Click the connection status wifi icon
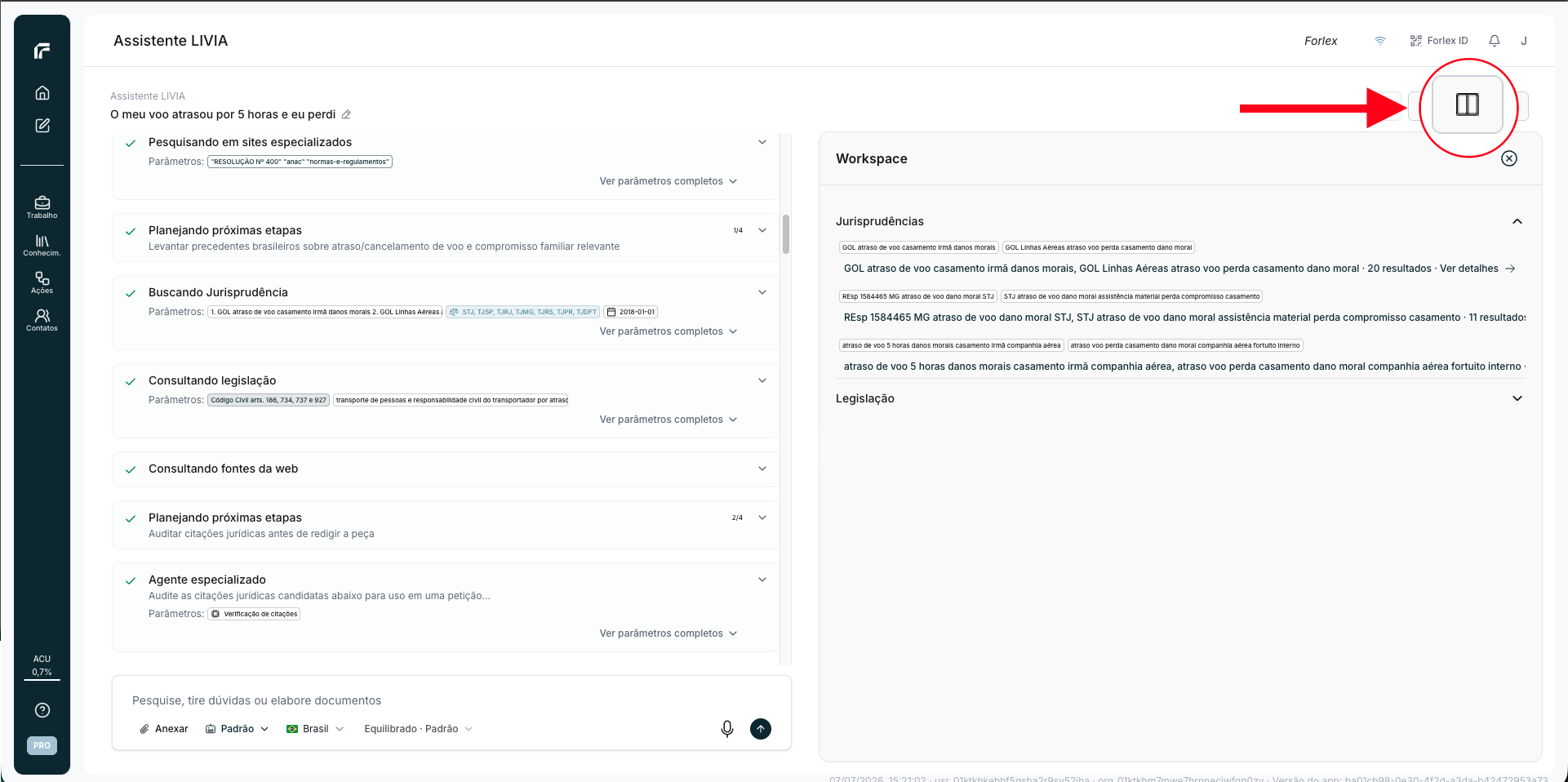This screenshot has width=1568, height=782. coord(1380,41)
